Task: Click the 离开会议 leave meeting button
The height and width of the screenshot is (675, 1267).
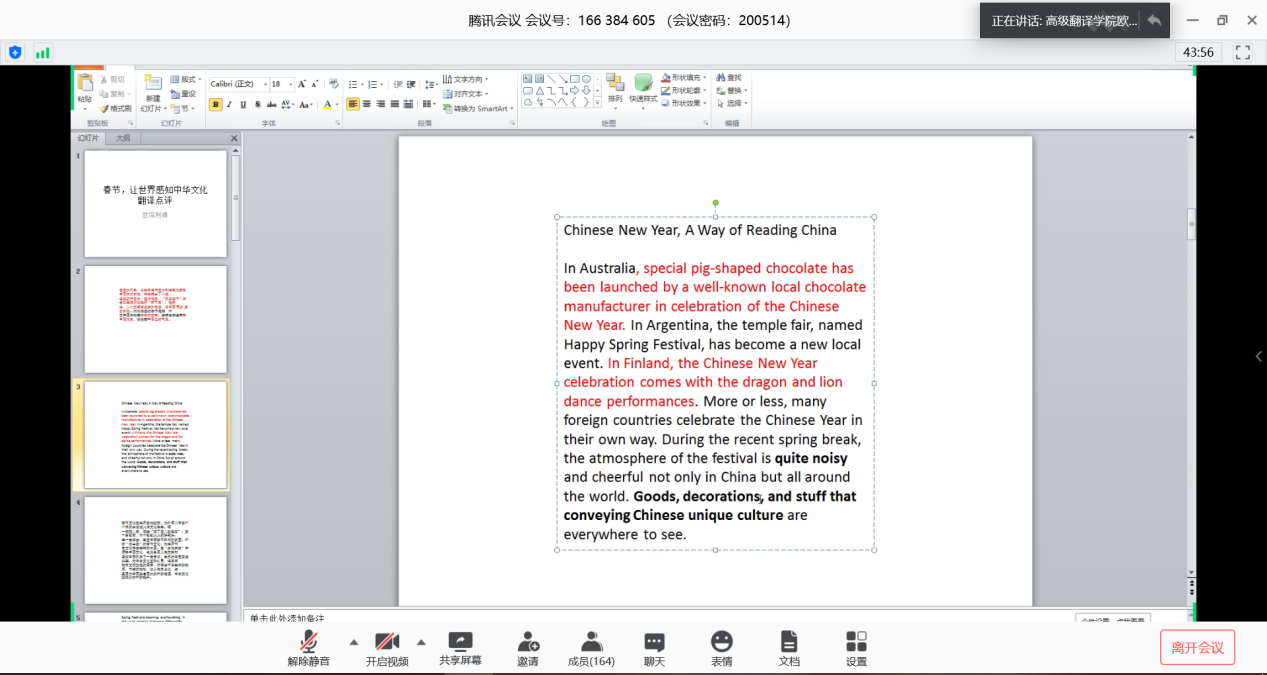Action: tap(1197, 647)
